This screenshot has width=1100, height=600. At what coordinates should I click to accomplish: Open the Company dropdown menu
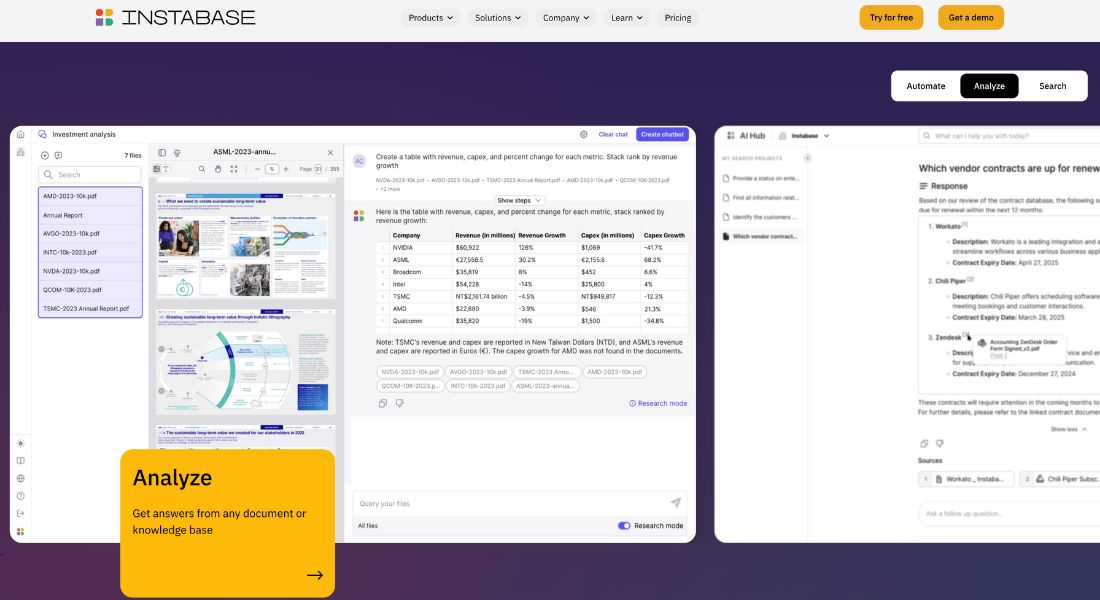pyautogui.click(x=565, y=18)
